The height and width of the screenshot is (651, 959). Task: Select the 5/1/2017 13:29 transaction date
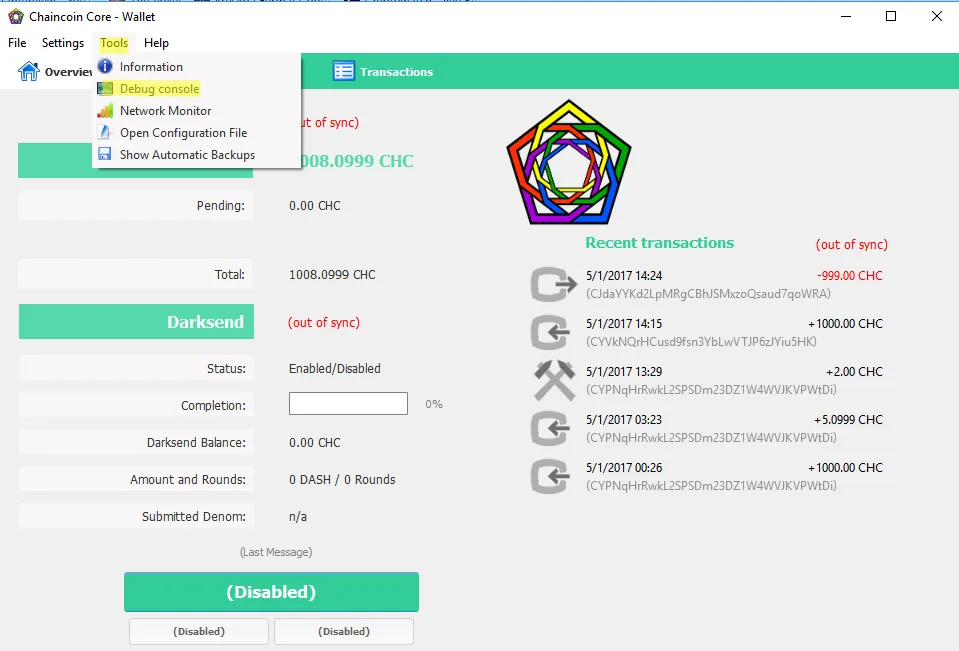tap(624, 372)
